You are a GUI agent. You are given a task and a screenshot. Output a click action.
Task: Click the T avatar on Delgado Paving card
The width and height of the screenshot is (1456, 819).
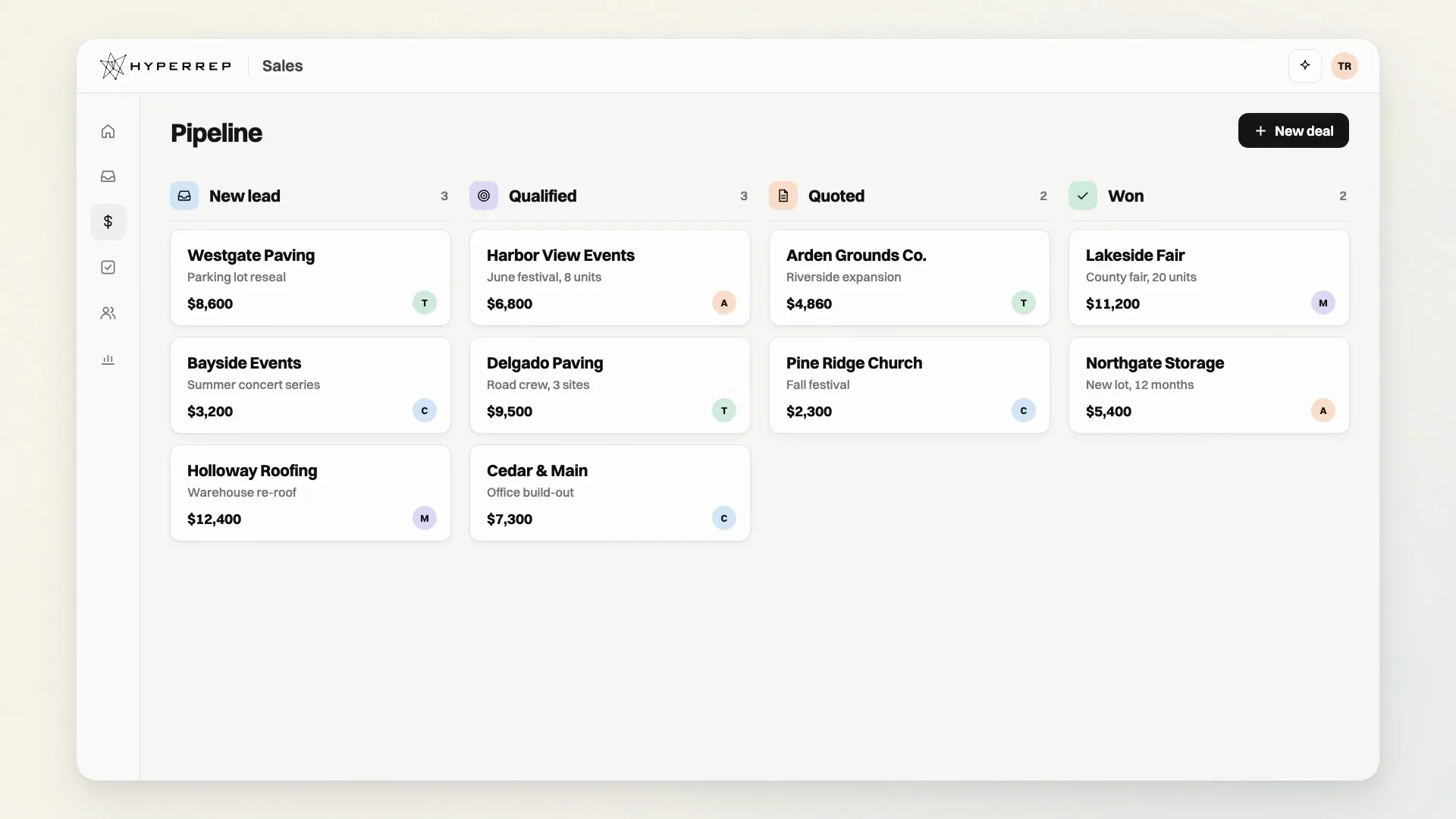coord(724,410)
